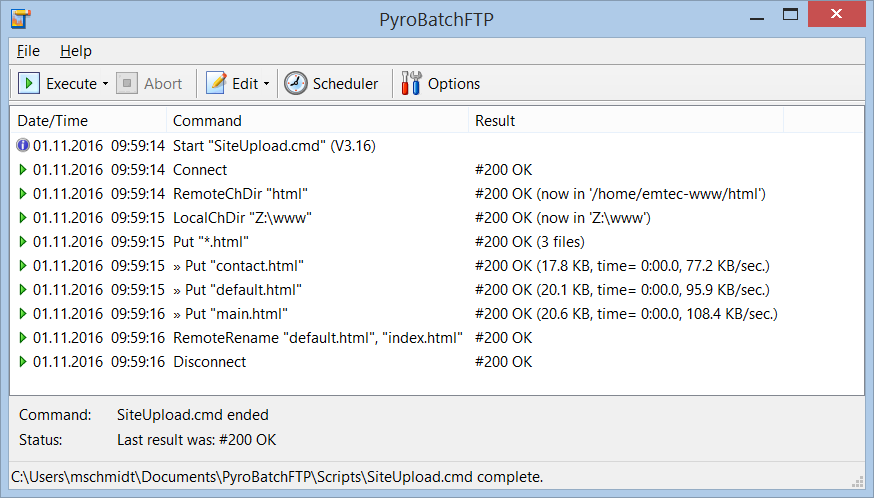
Task: Expand the Execute dropdown arrow
Action: point(105,84)
